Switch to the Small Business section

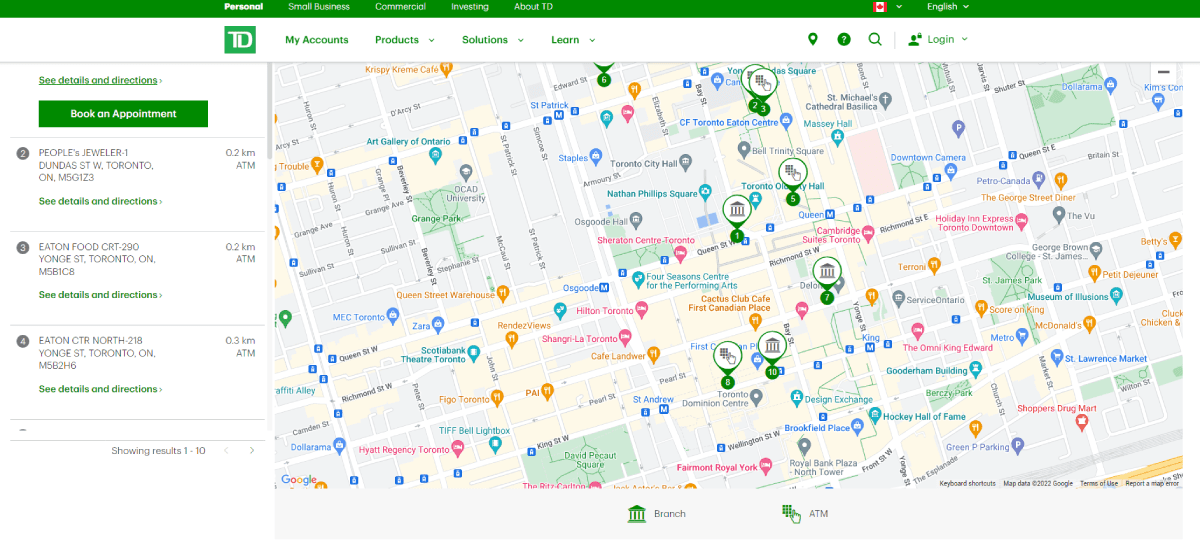click(319, 7)
